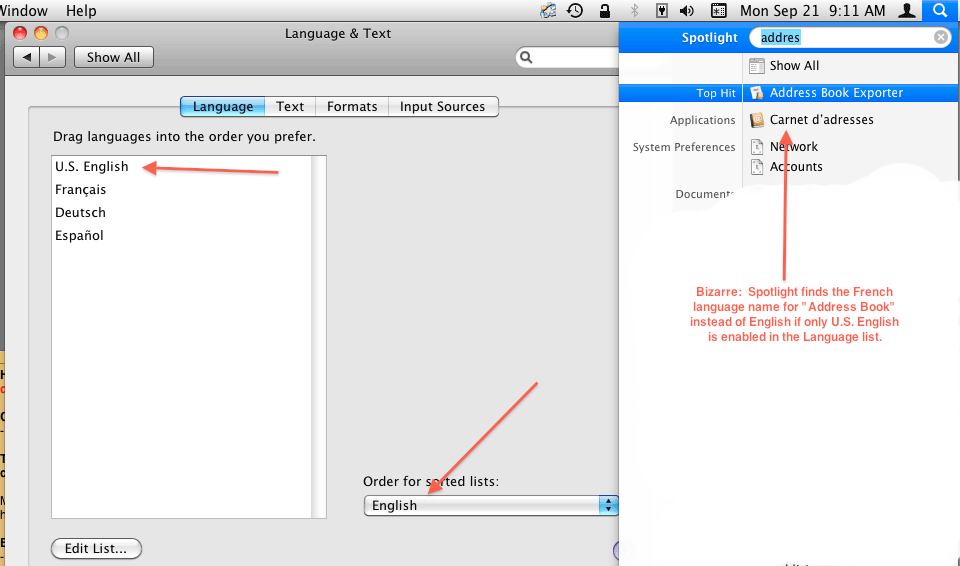Go forward with the right arrow button
This screenshot has height=566, width=960.
[53, 57]
